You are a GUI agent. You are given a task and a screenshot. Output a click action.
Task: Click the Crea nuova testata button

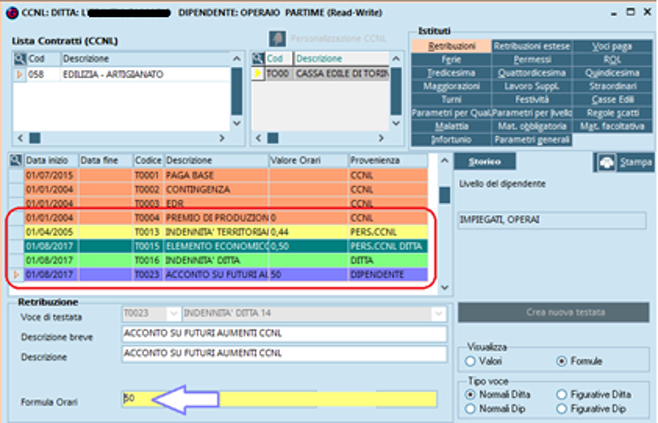tap(554, 313)
